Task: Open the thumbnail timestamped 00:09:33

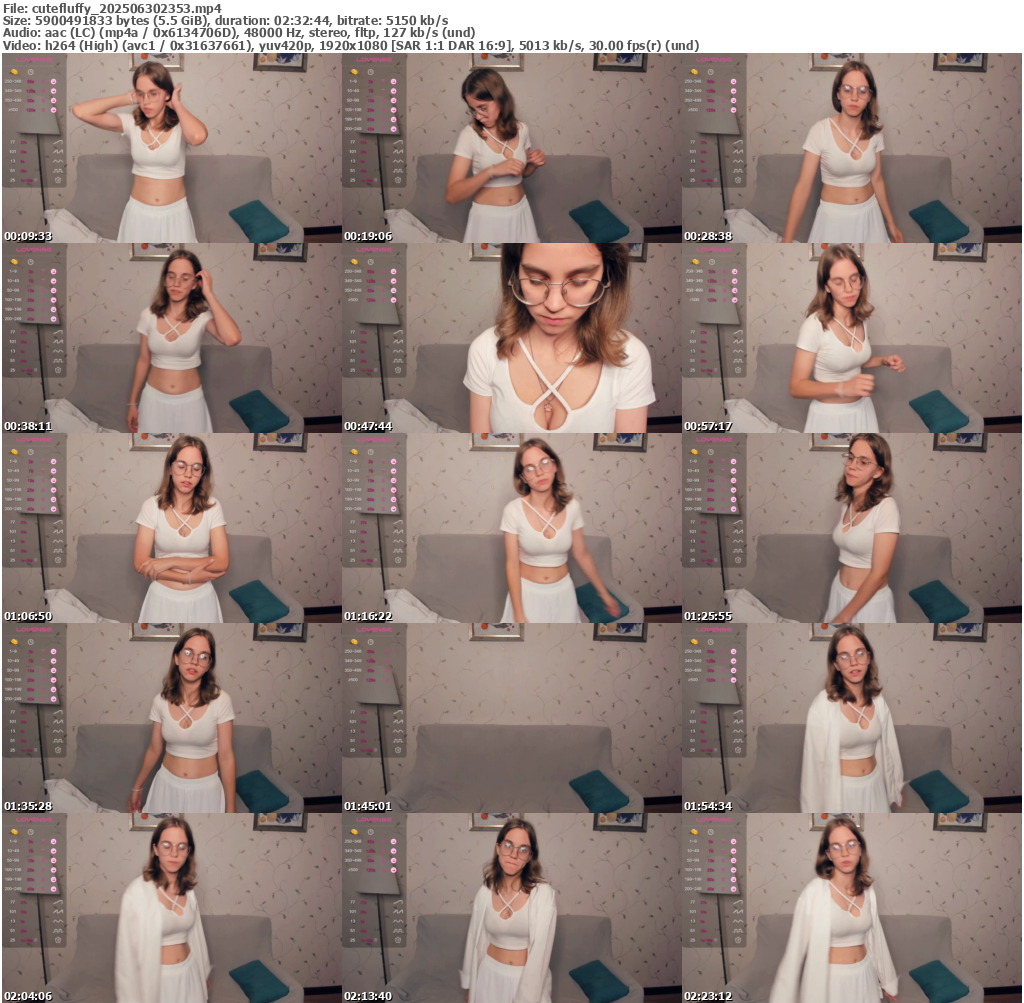Action: [x=171, y=148]
